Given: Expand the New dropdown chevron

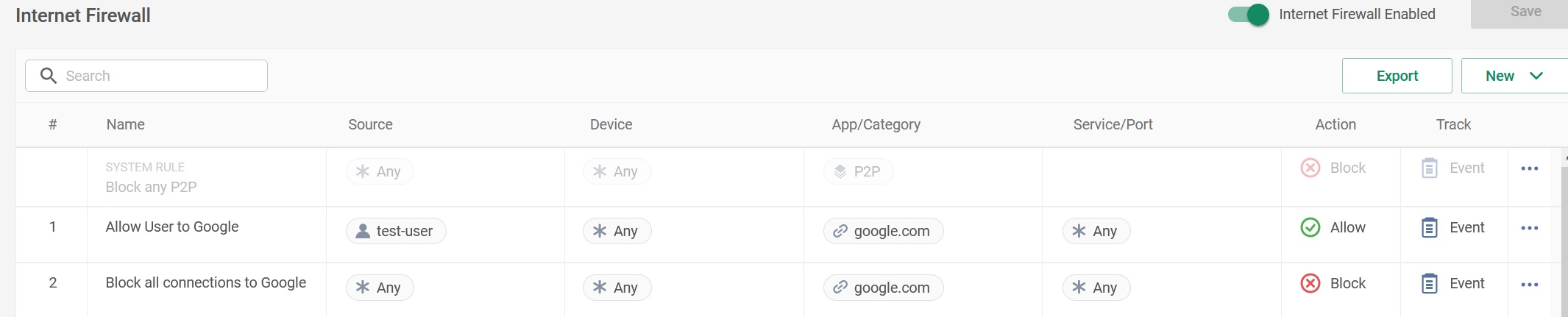Looking at the screenshot, I should [x=1536, y=76].
